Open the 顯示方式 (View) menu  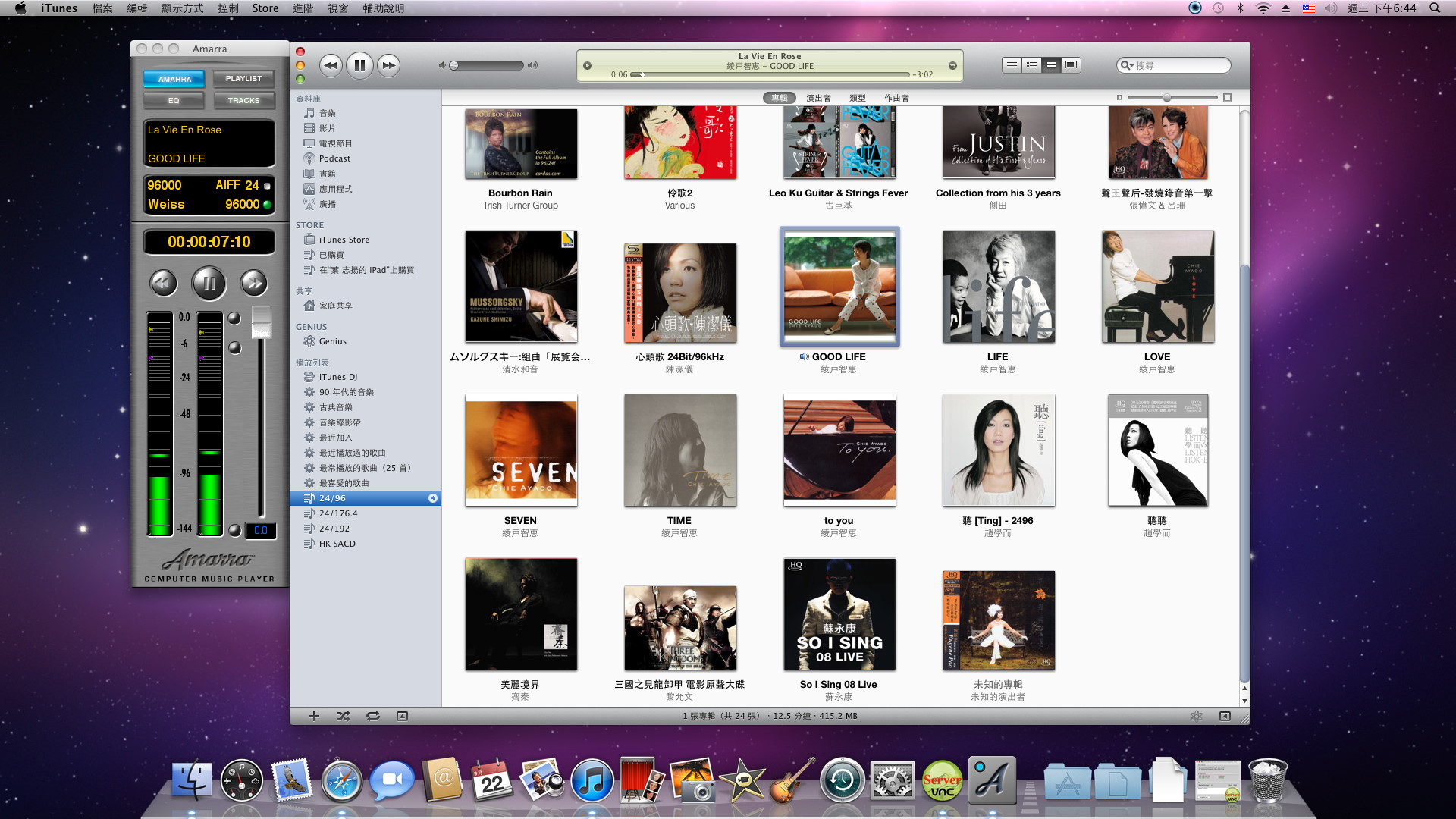[183, 8]
